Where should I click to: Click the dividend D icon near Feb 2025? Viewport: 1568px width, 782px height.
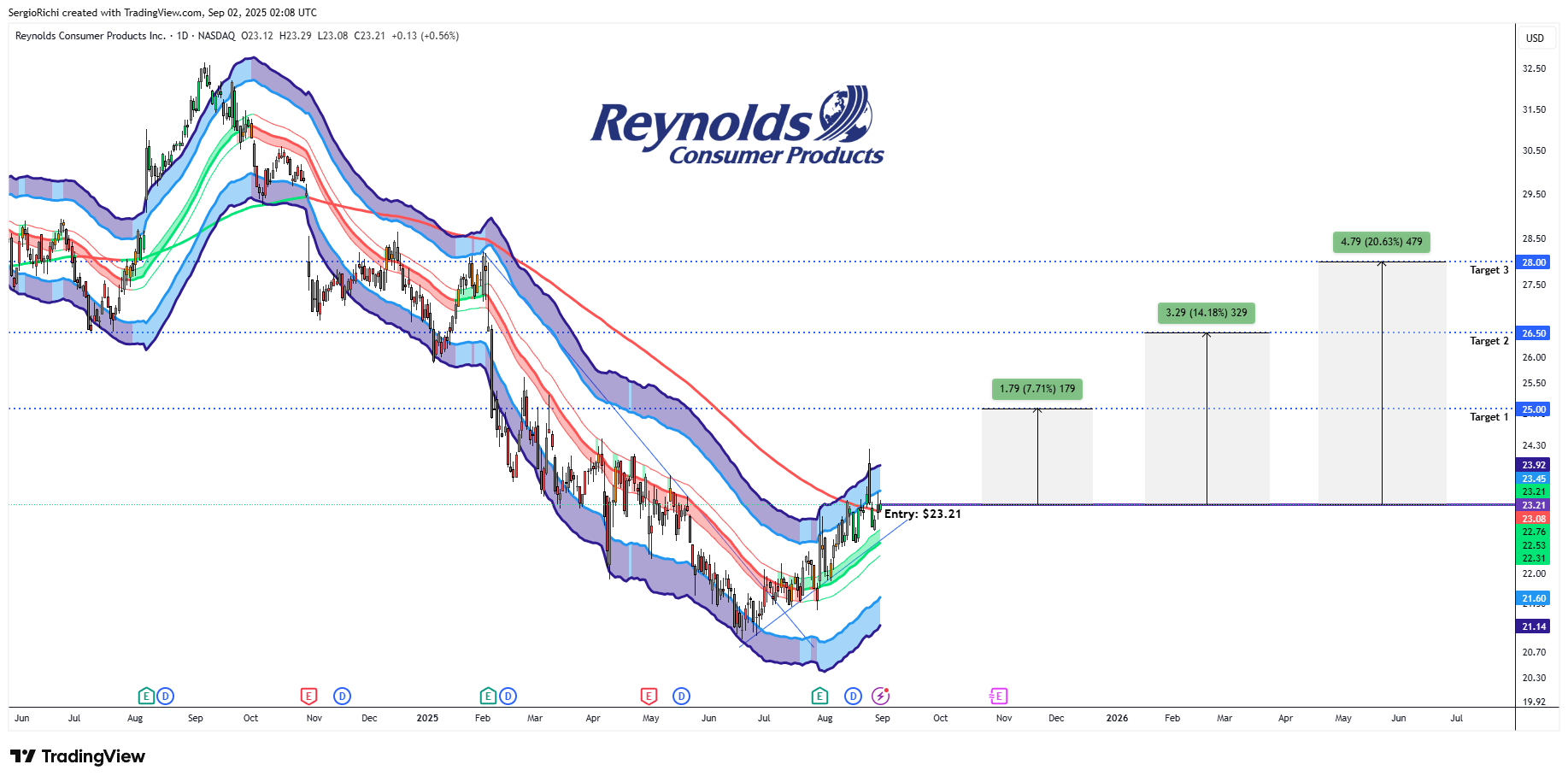pos(508,696)
